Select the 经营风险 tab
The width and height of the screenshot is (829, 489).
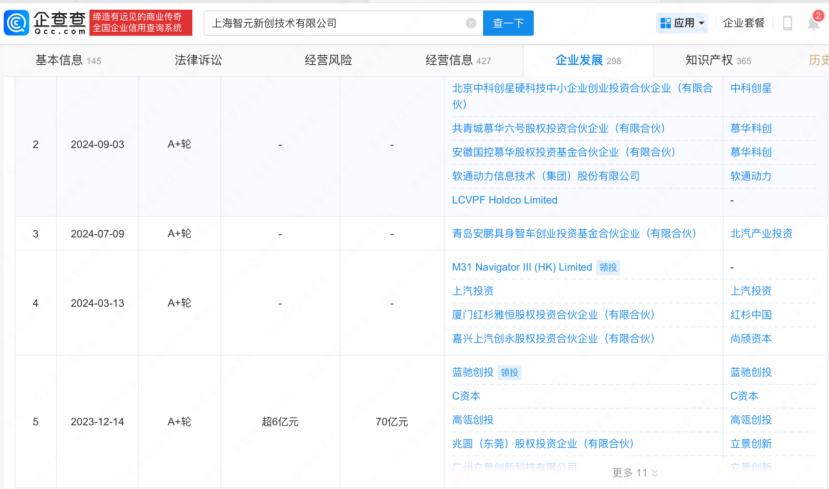coord(328,60)
